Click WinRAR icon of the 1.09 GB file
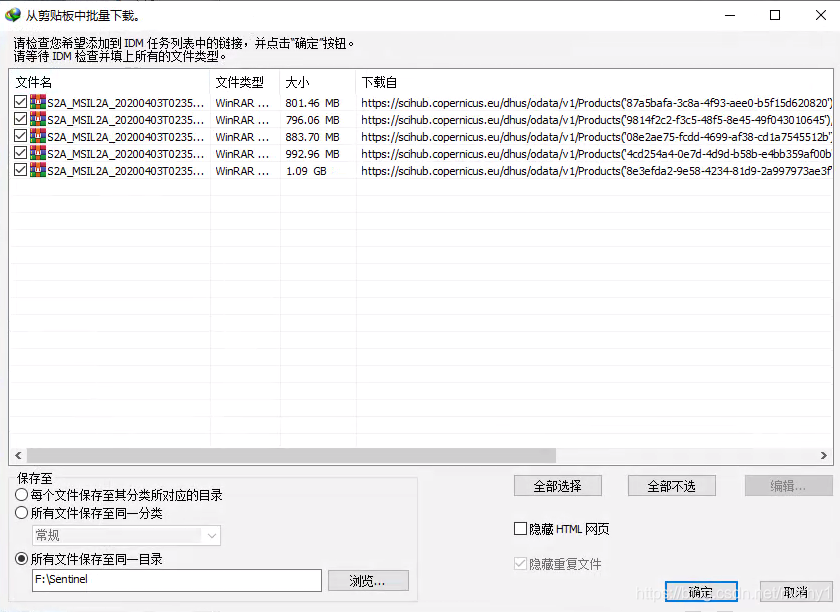840x612 pixels. coord(38,170)
